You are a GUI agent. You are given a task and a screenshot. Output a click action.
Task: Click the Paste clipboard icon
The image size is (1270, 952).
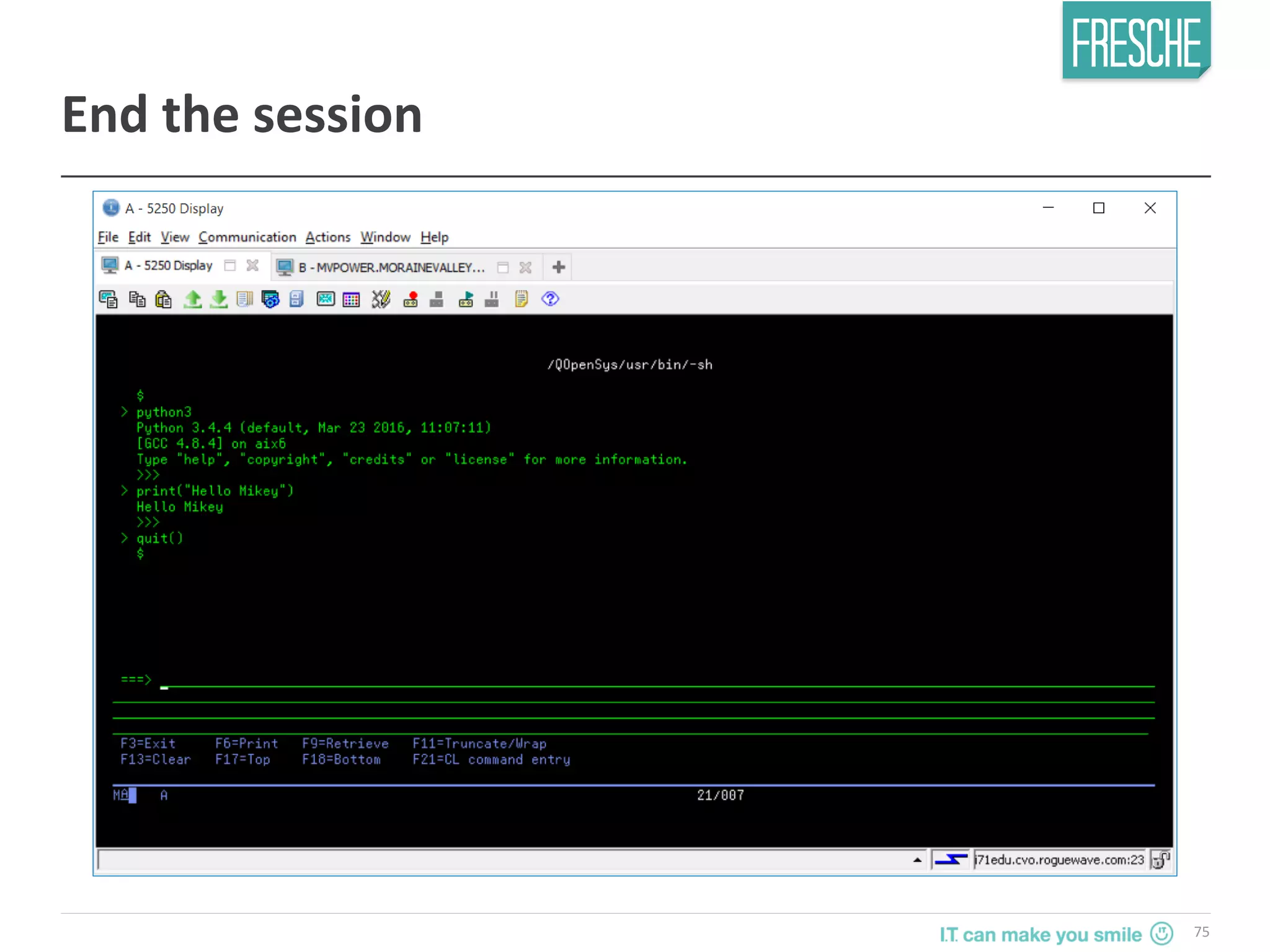(x=164, y=299)
